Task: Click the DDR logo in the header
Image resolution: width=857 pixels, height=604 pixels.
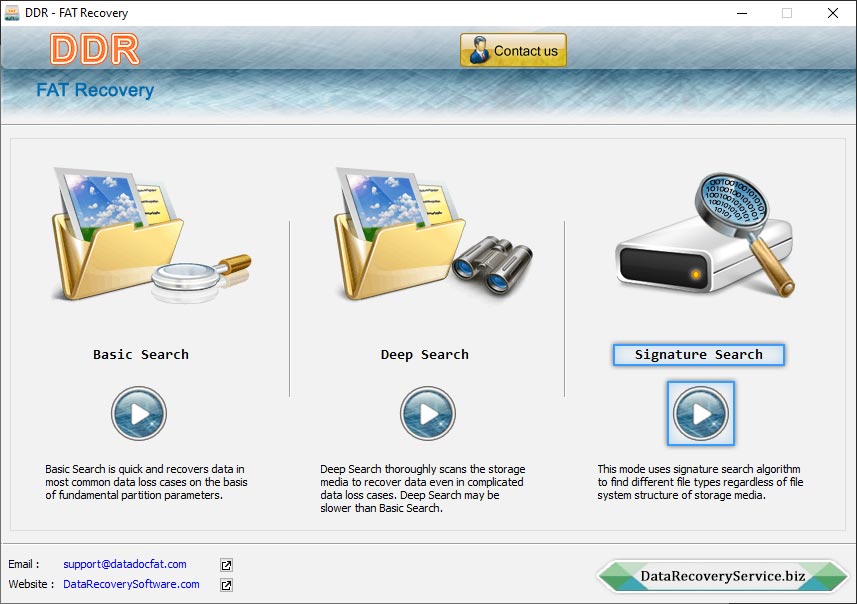Action: tap(95, 50)
